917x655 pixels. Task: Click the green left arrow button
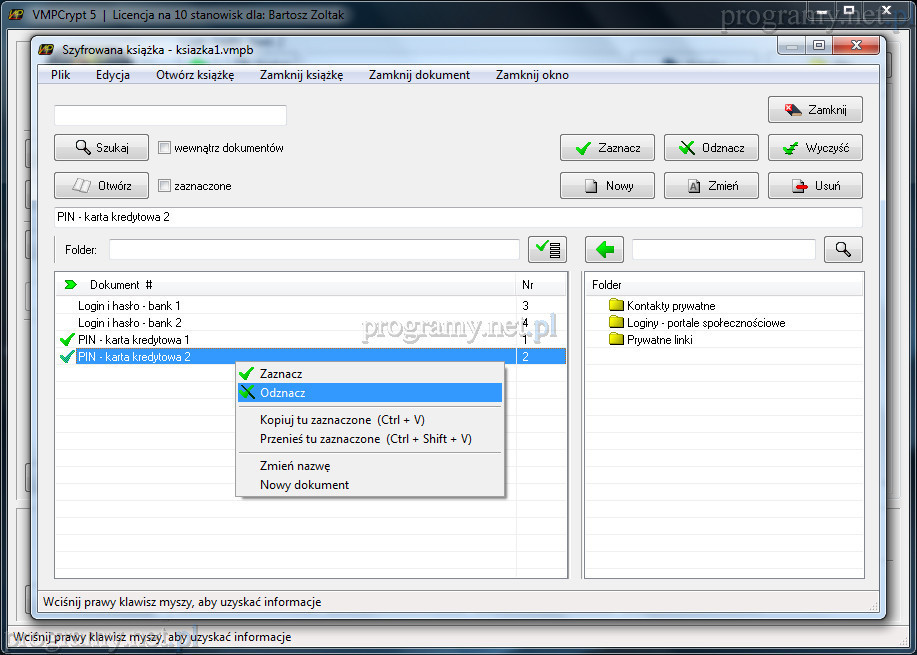(604, 250)
